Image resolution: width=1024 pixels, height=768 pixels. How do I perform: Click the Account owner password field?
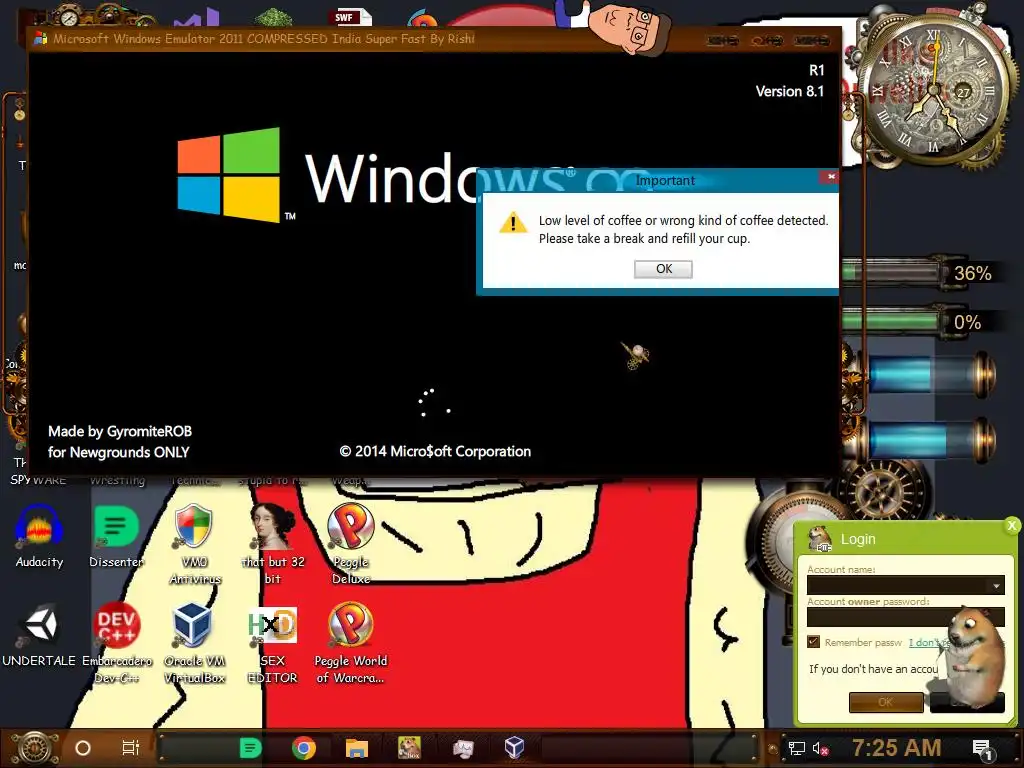(905, 617)
